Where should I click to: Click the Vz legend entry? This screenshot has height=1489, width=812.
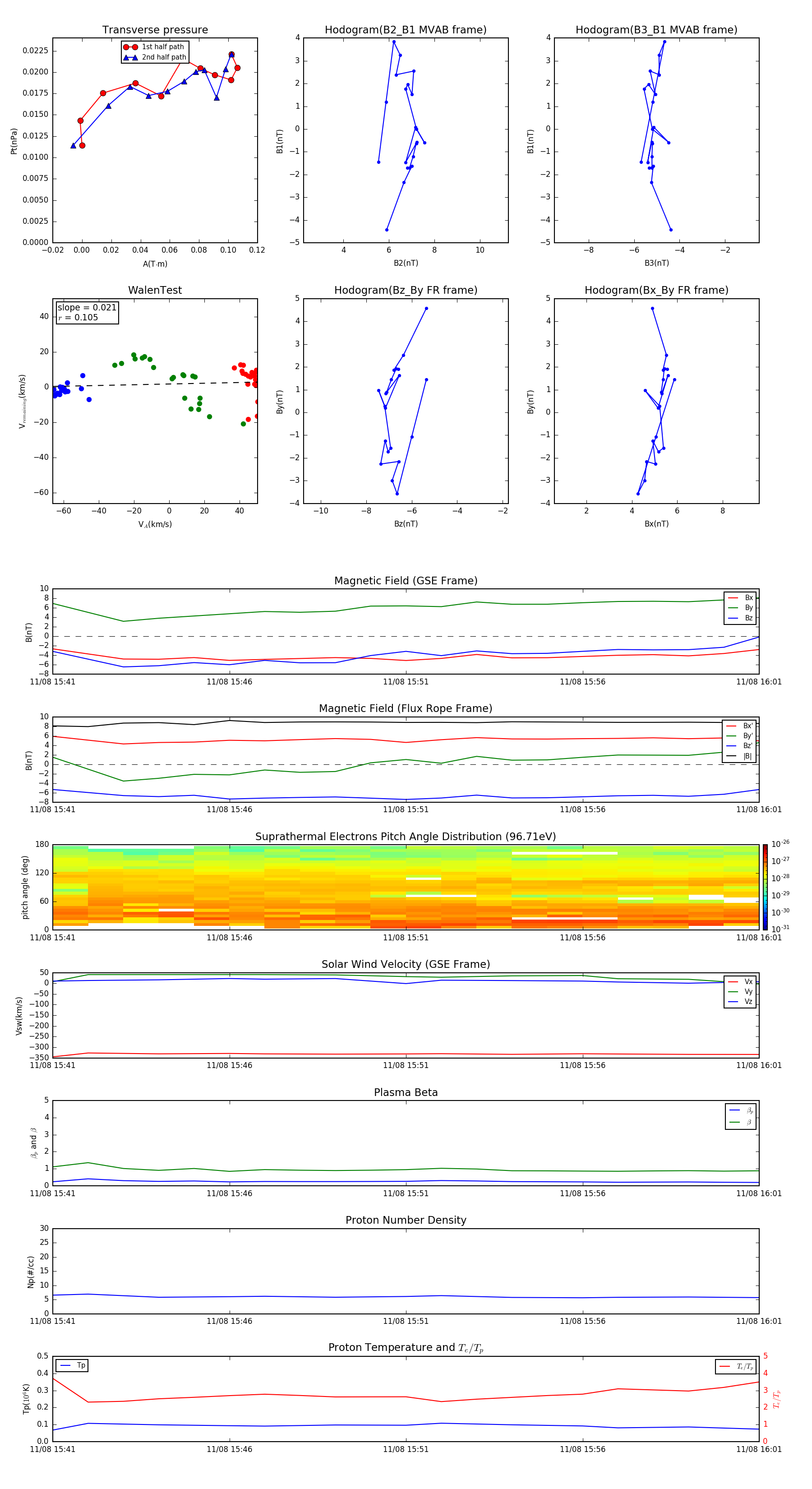(740, 1002)
